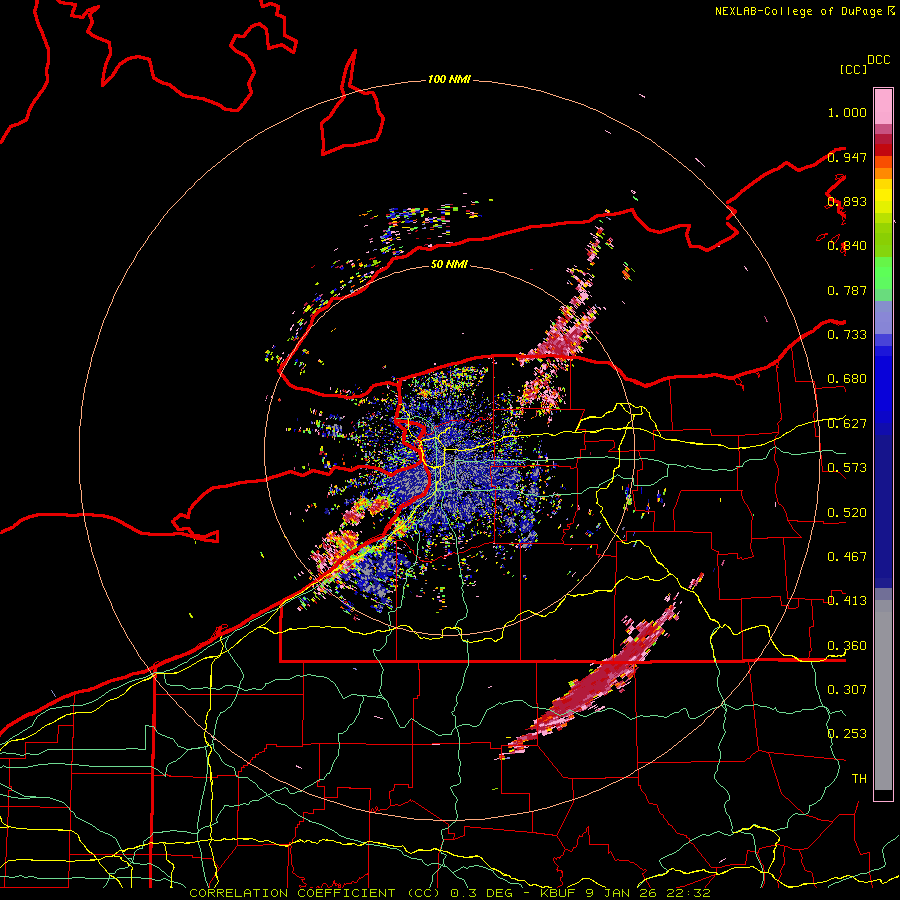Click the 0.787 scale value
900x900 pixels.
[847, 290]
